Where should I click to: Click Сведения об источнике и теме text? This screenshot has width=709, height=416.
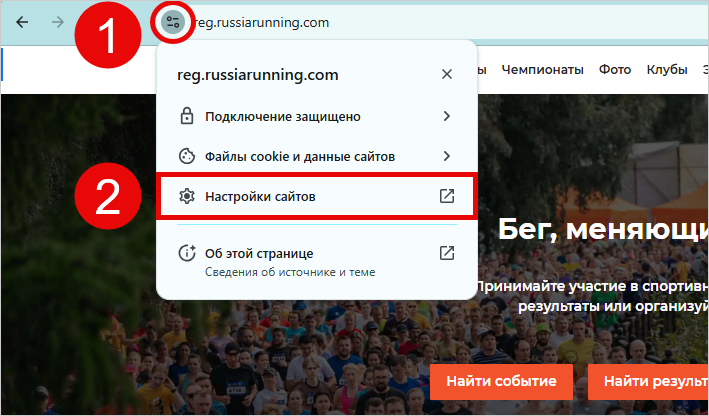pyautogui.click(x=290, y=272)
